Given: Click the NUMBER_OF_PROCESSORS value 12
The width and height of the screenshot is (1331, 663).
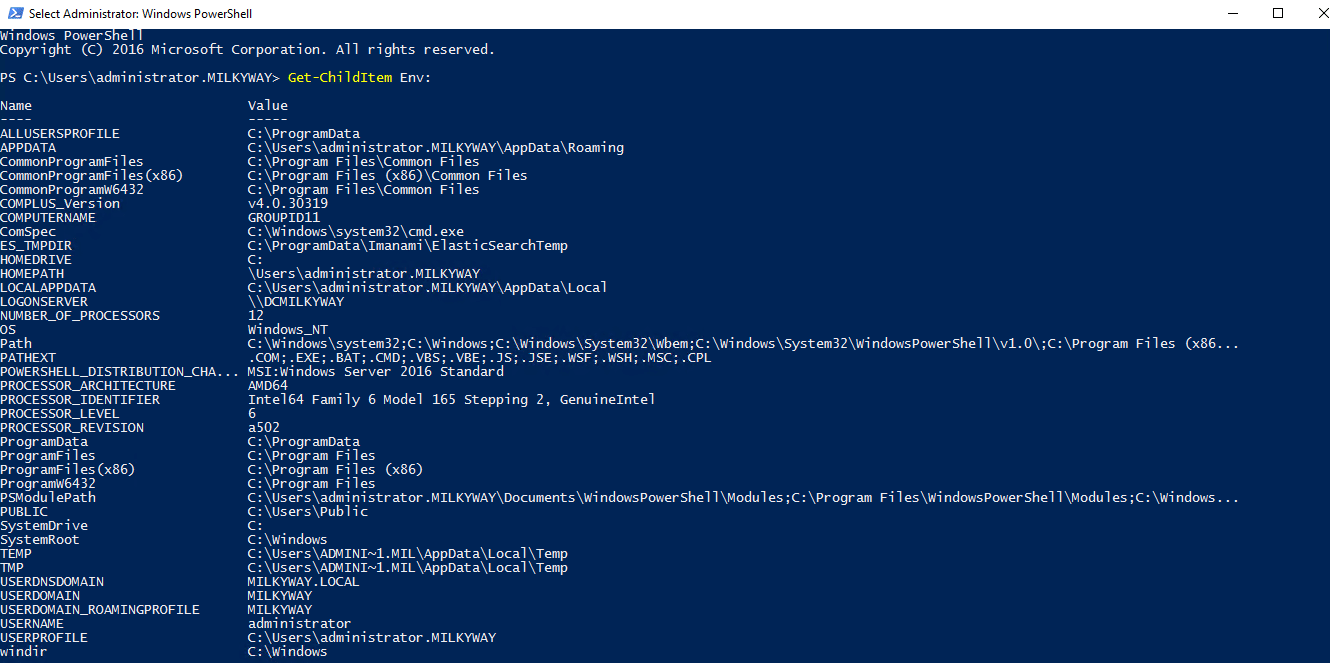Looking at the screenshot, I should pos(256,315).
